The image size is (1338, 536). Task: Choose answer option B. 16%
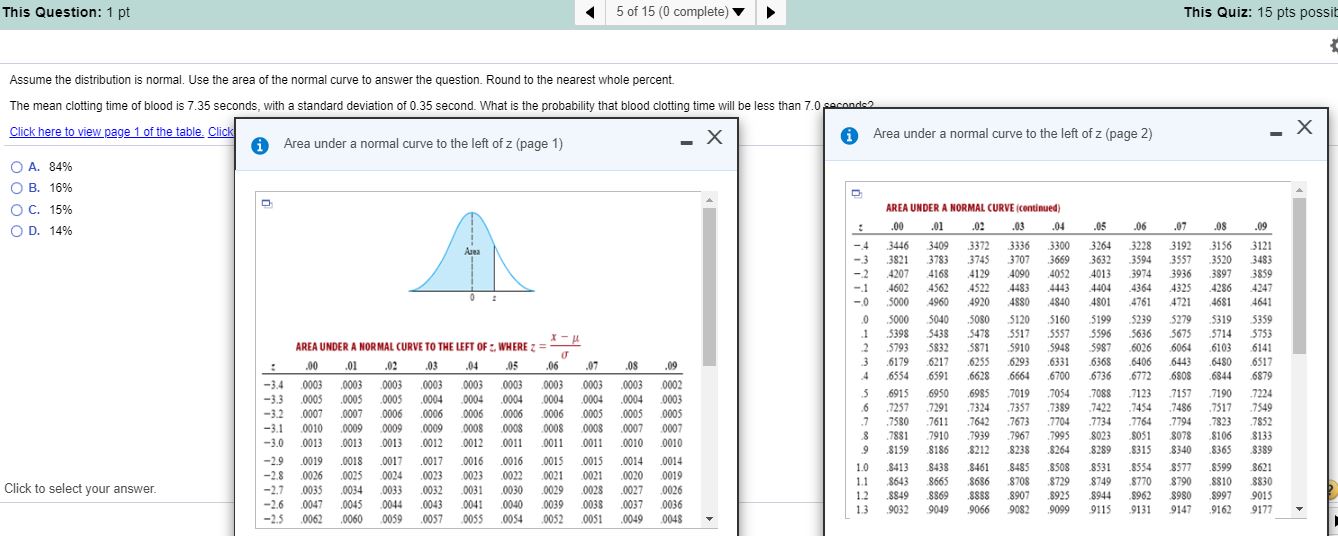(16, 188)
